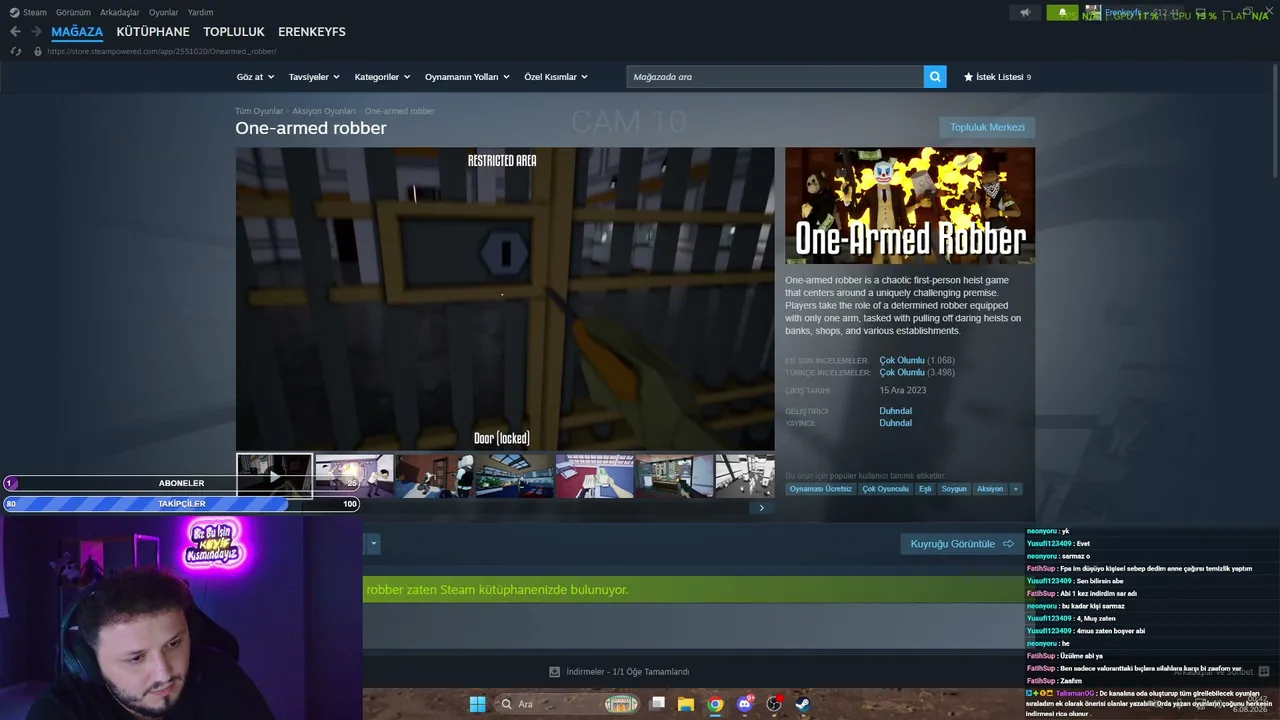Click the store URL address field
Viewport: 1280px width, 720px height.
[x=161, y=51]
